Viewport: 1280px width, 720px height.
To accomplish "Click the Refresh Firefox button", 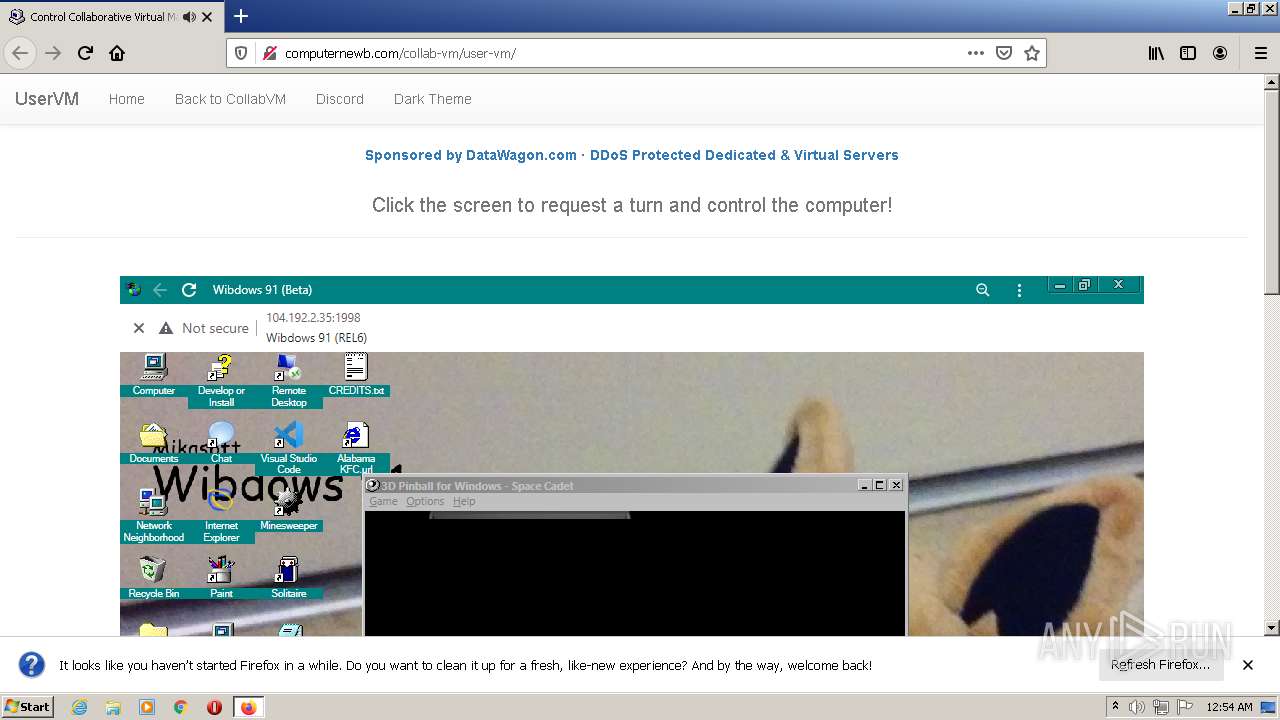I will (x=1160, y=665).
